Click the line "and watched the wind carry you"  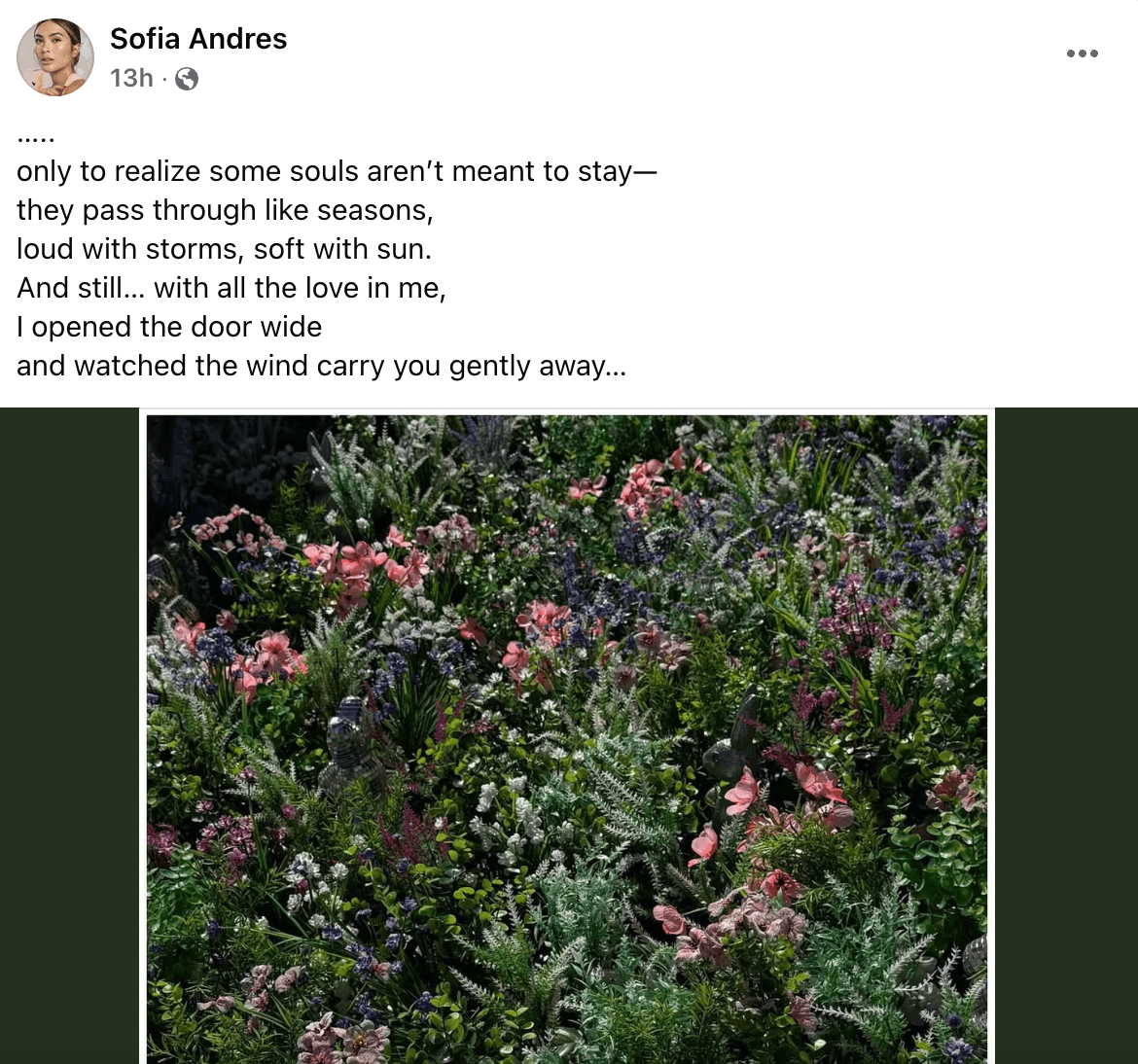(321, 367)
